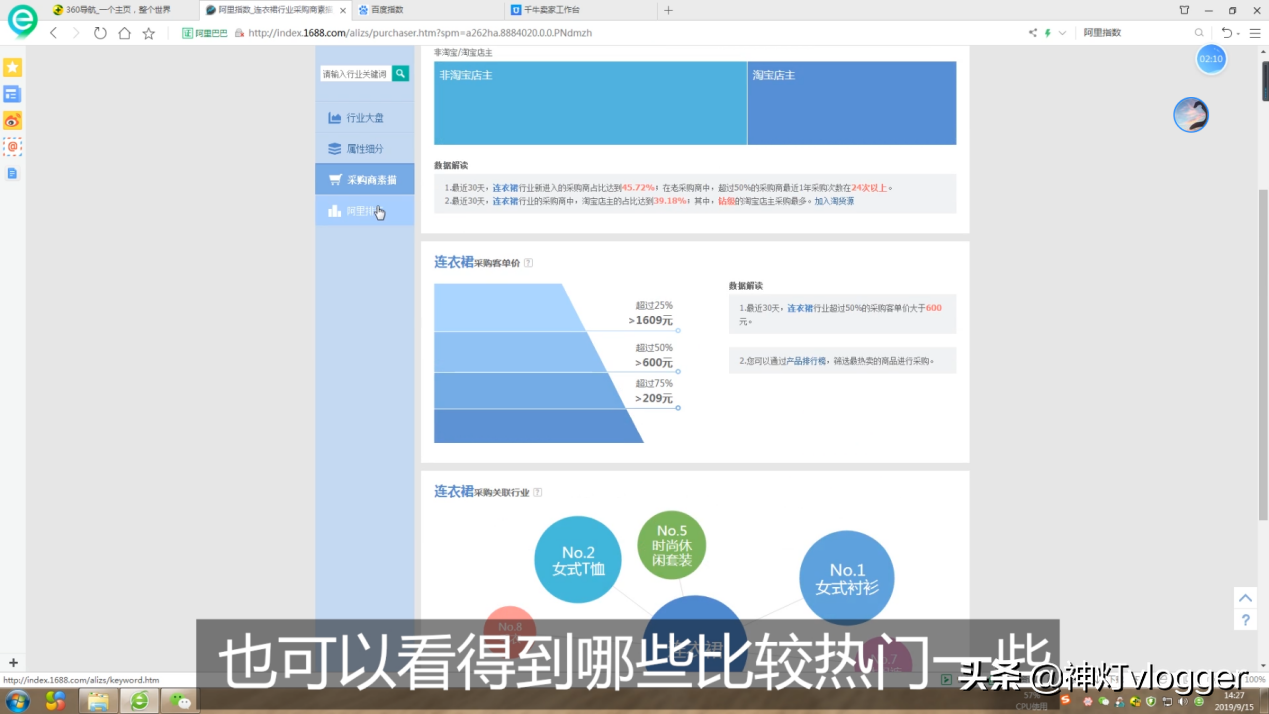
Task: Add a sidebar item with plus icon
Action: (13, 663)
